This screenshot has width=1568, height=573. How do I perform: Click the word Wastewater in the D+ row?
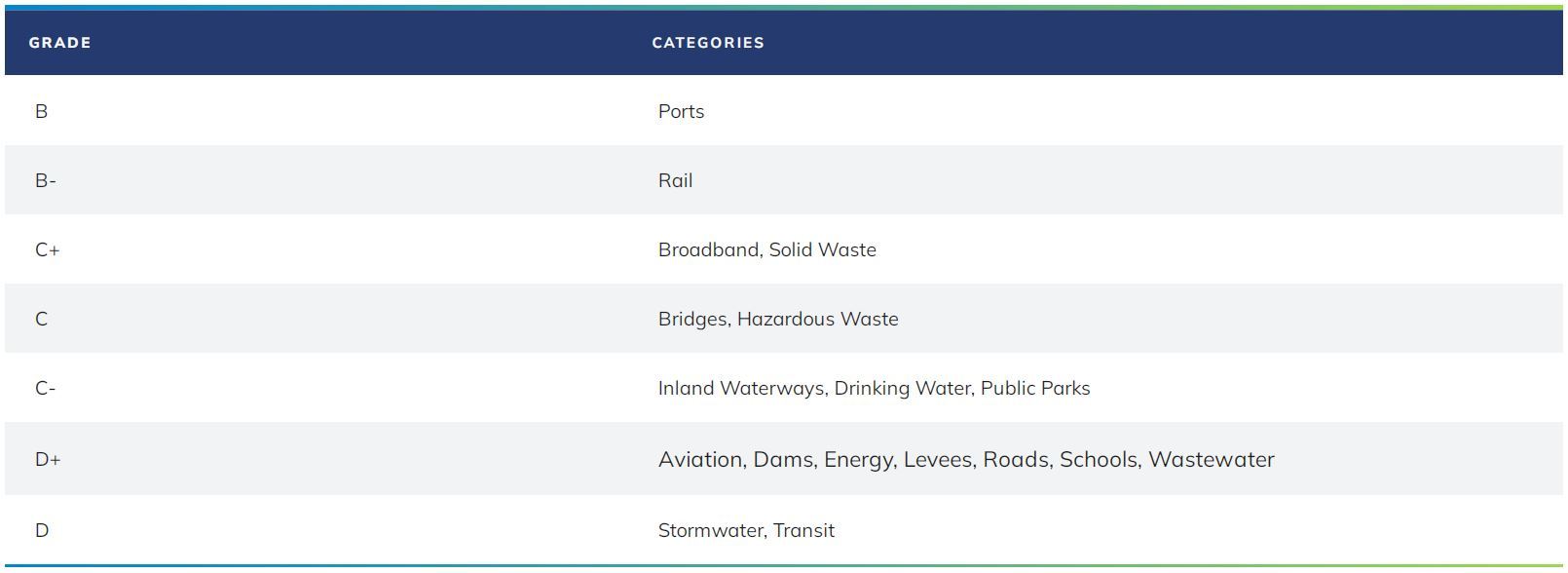1212,459
